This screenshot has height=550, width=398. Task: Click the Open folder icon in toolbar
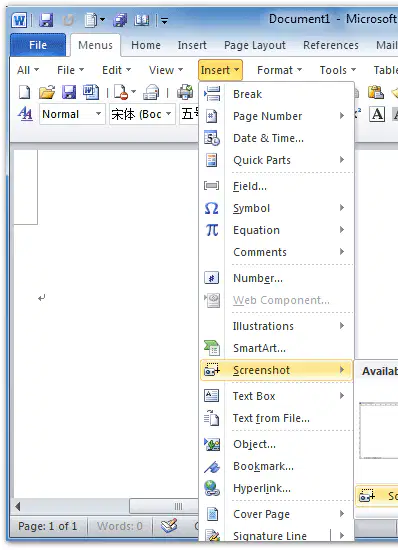pyautogui.click(x=47, y=93)
